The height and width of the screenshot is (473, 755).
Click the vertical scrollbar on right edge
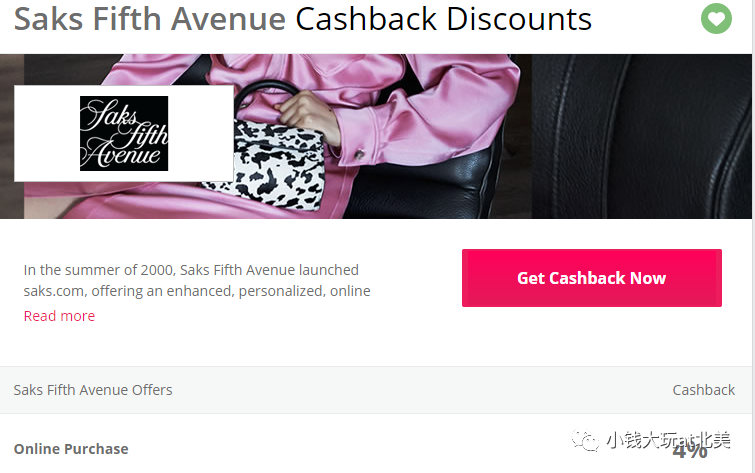coord(753,236)
